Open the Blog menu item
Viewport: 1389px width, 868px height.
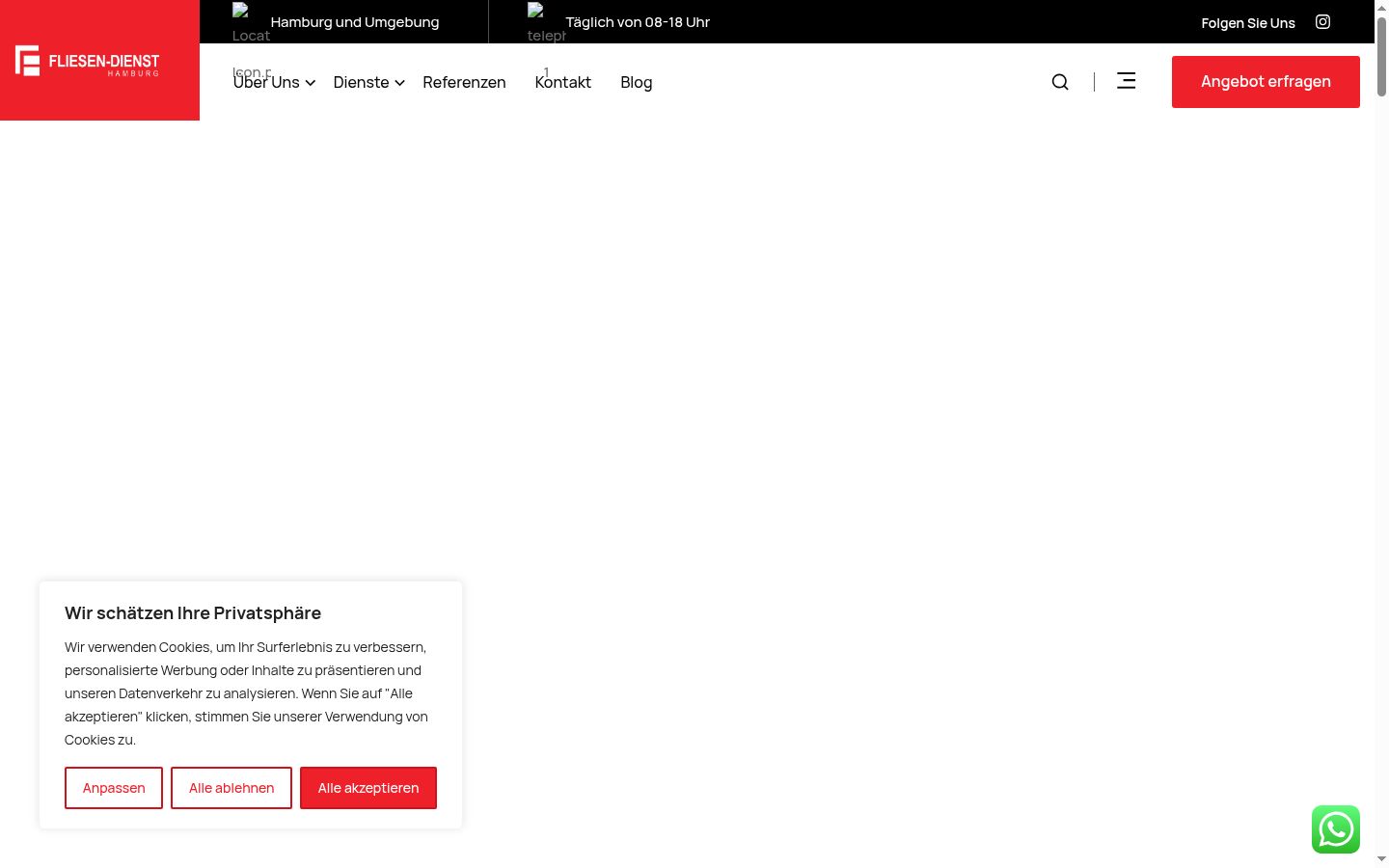tap(637, 82)
